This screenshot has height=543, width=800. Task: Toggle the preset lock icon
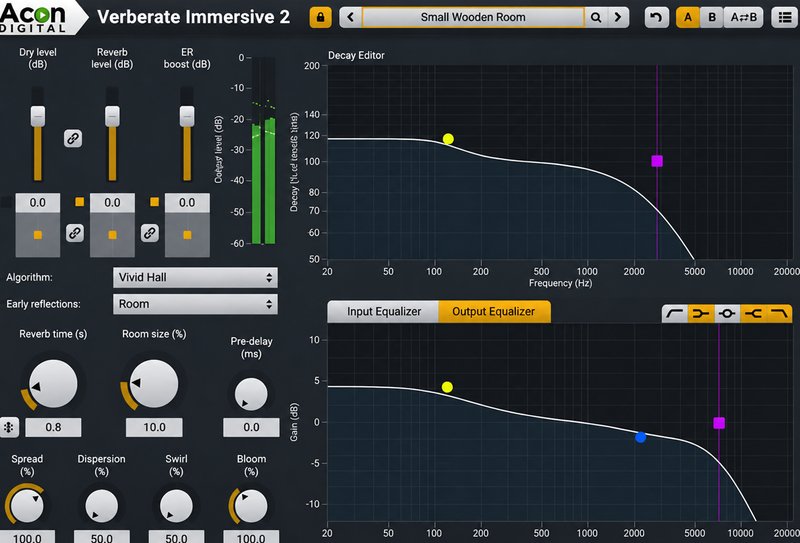point(320,17)
